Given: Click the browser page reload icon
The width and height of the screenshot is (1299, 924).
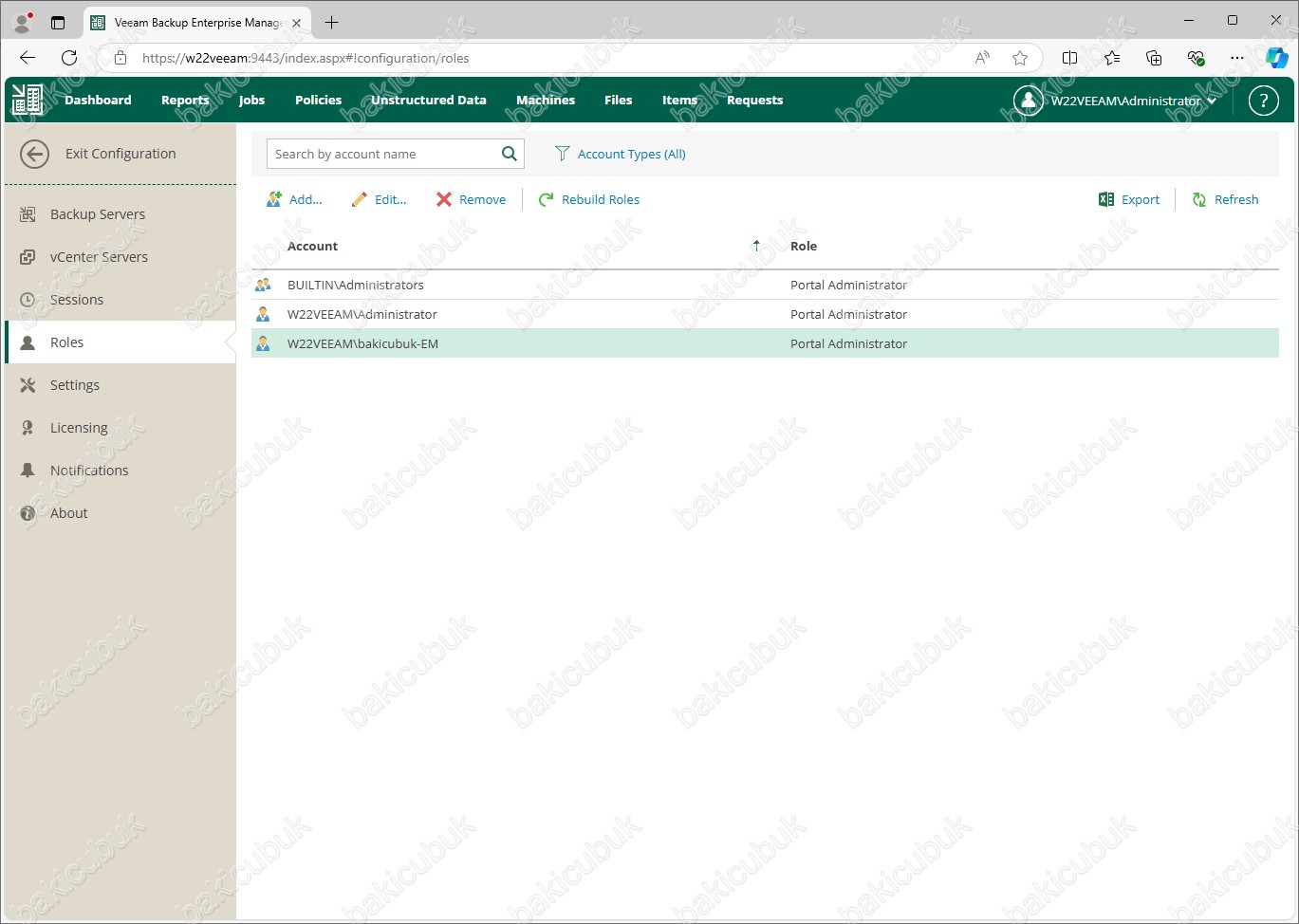Looking at the screenshot, I should coord(69,58).
